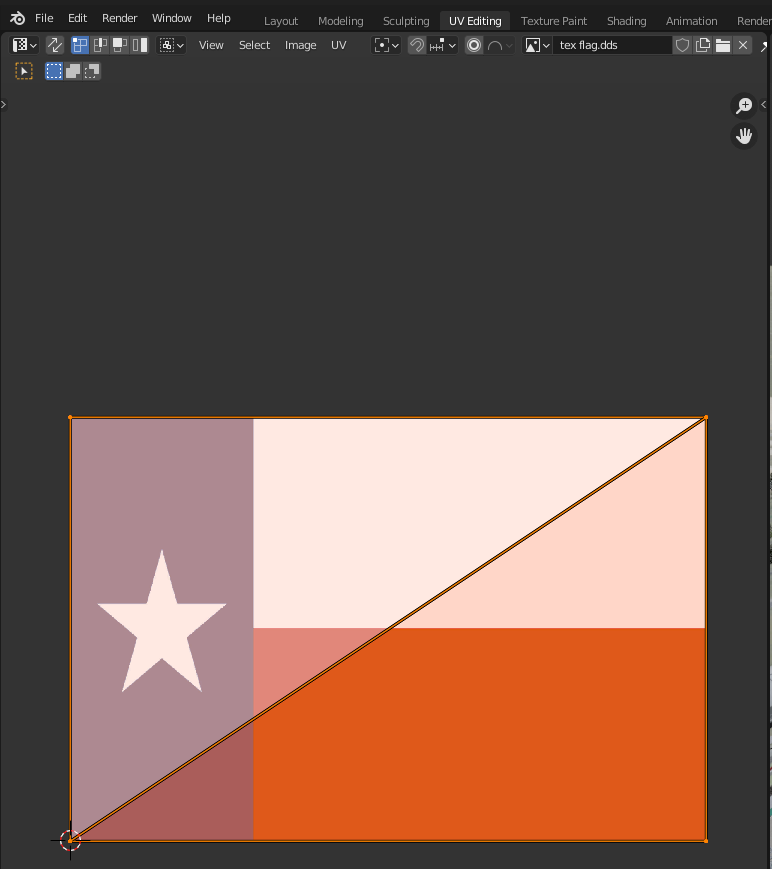Viewport: 772px width, 869px height.
Task: Toggle proportional editing
Action: 474,45
